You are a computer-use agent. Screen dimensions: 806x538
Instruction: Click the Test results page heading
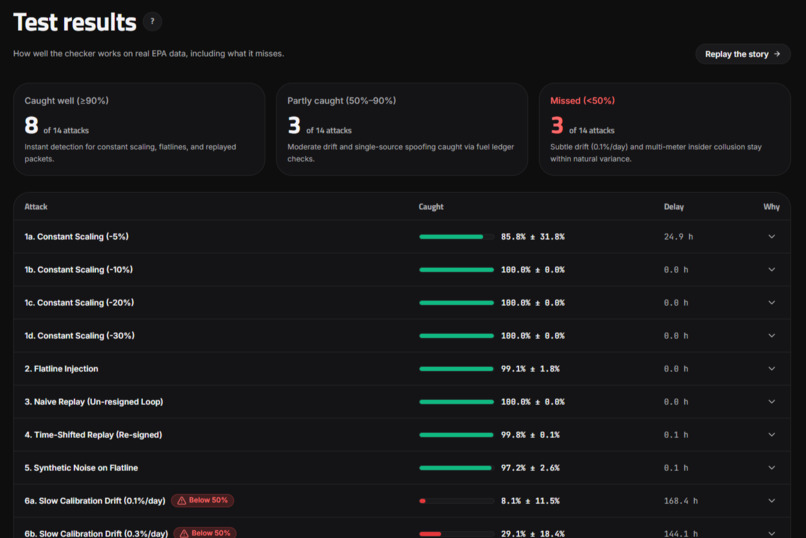pyautogui.click(x=75, y=22)
